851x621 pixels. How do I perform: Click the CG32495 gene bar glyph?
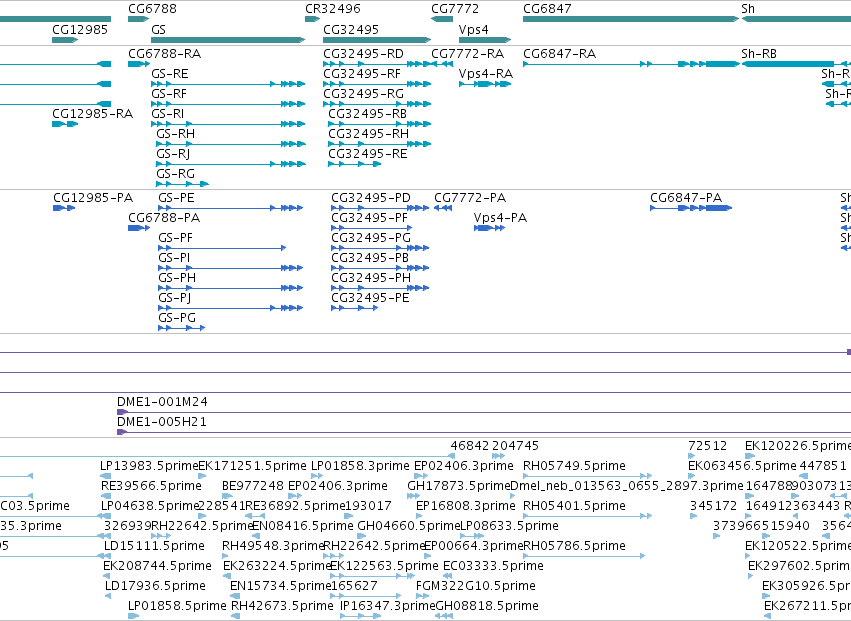coord(377,40)
